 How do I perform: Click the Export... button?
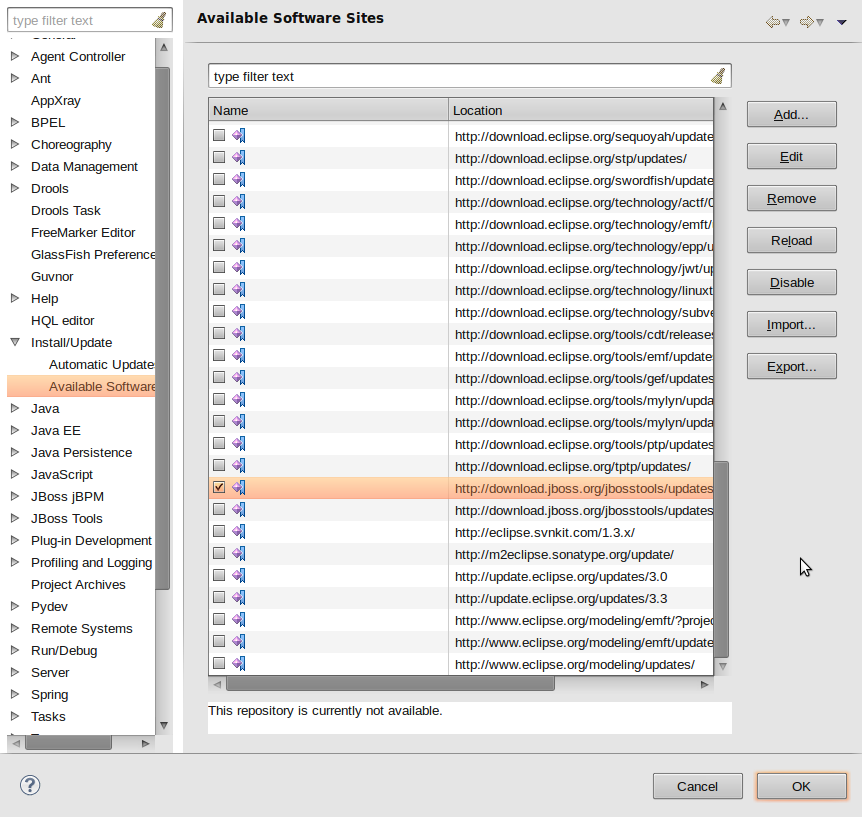pyautogui.click(x=792, y=366)
